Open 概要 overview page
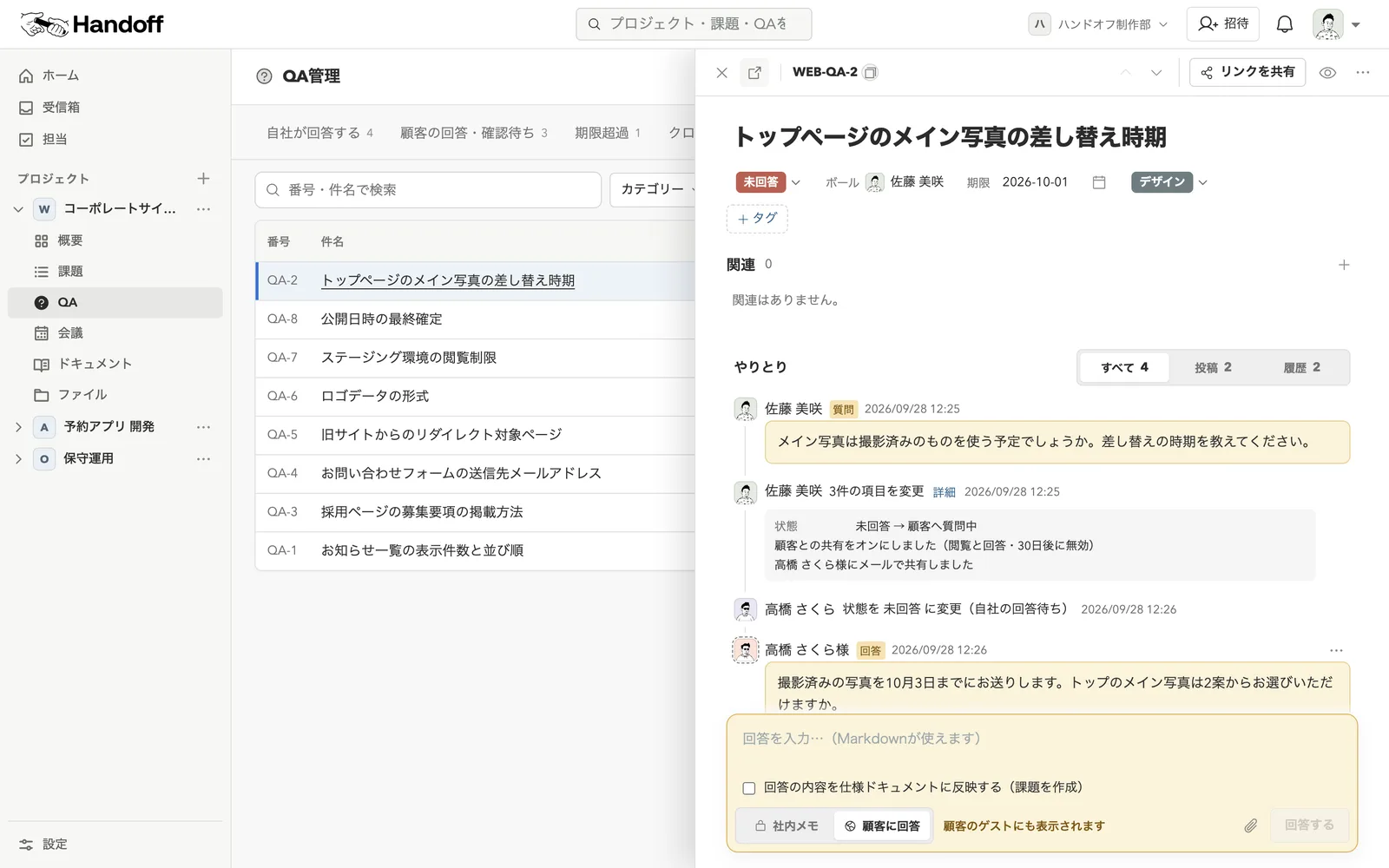This screenshot has height=868, width=1389. (115, 240)
